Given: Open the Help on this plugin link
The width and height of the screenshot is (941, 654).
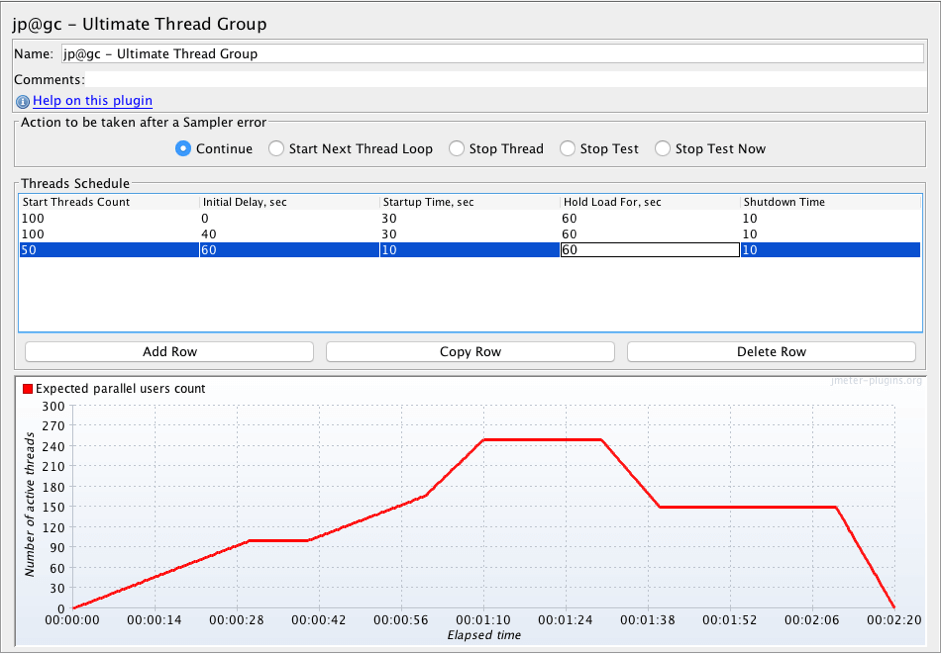Looking at the screenshot, I should pyautogui.click(x=92, y=101).
